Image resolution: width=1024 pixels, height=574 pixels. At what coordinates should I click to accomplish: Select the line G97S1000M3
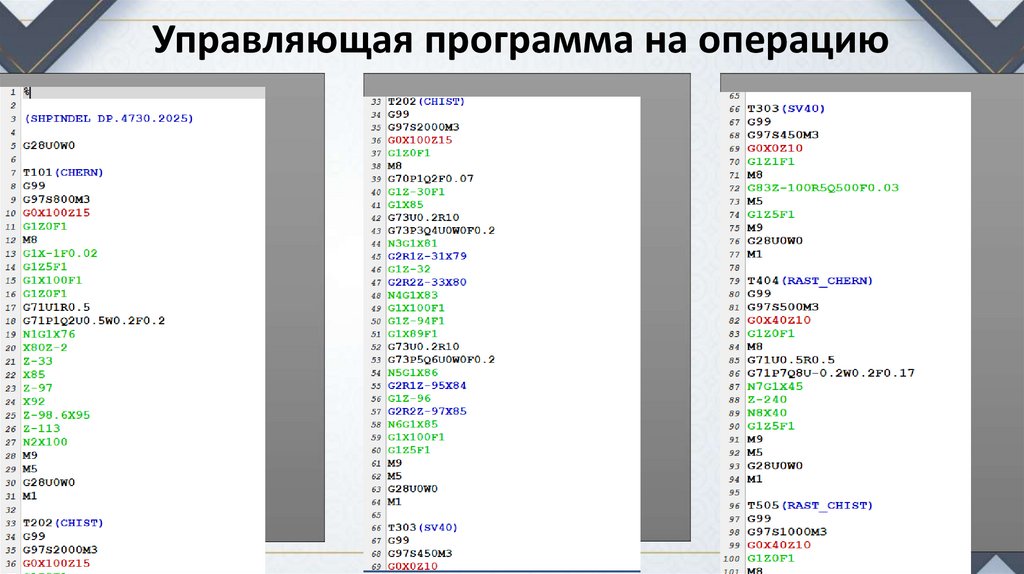pos(787,532)
